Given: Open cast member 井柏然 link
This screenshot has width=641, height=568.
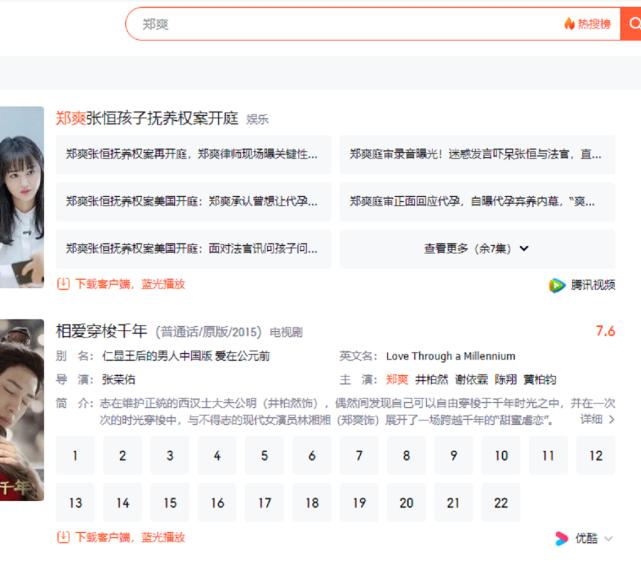Looking at the screenshot, I should (432, 379).
